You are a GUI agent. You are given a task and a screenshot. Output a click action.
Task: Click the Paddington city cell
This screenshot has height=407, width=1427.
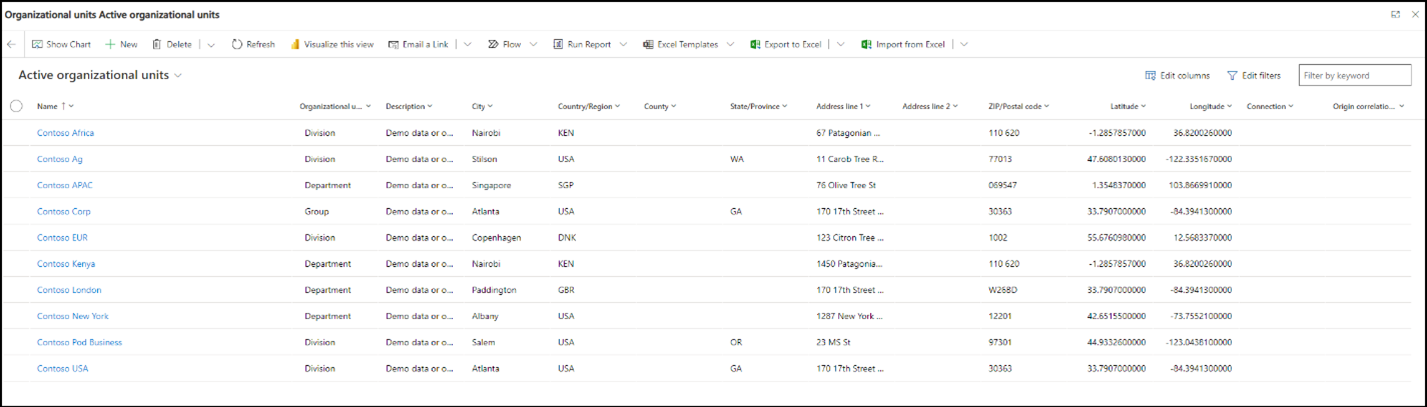tap(494, 290)
